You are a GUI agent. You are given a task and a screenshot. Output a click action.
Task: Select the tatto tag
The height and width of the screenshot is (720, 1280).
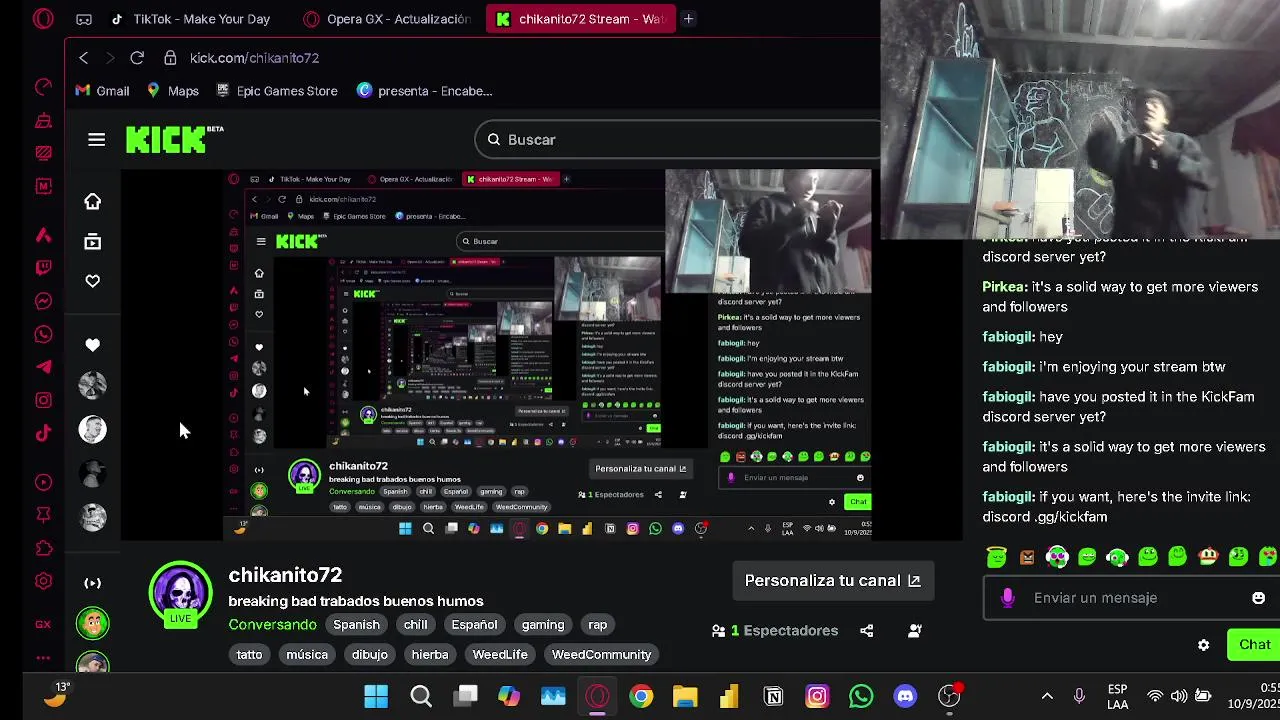click(x=249, y=655)
